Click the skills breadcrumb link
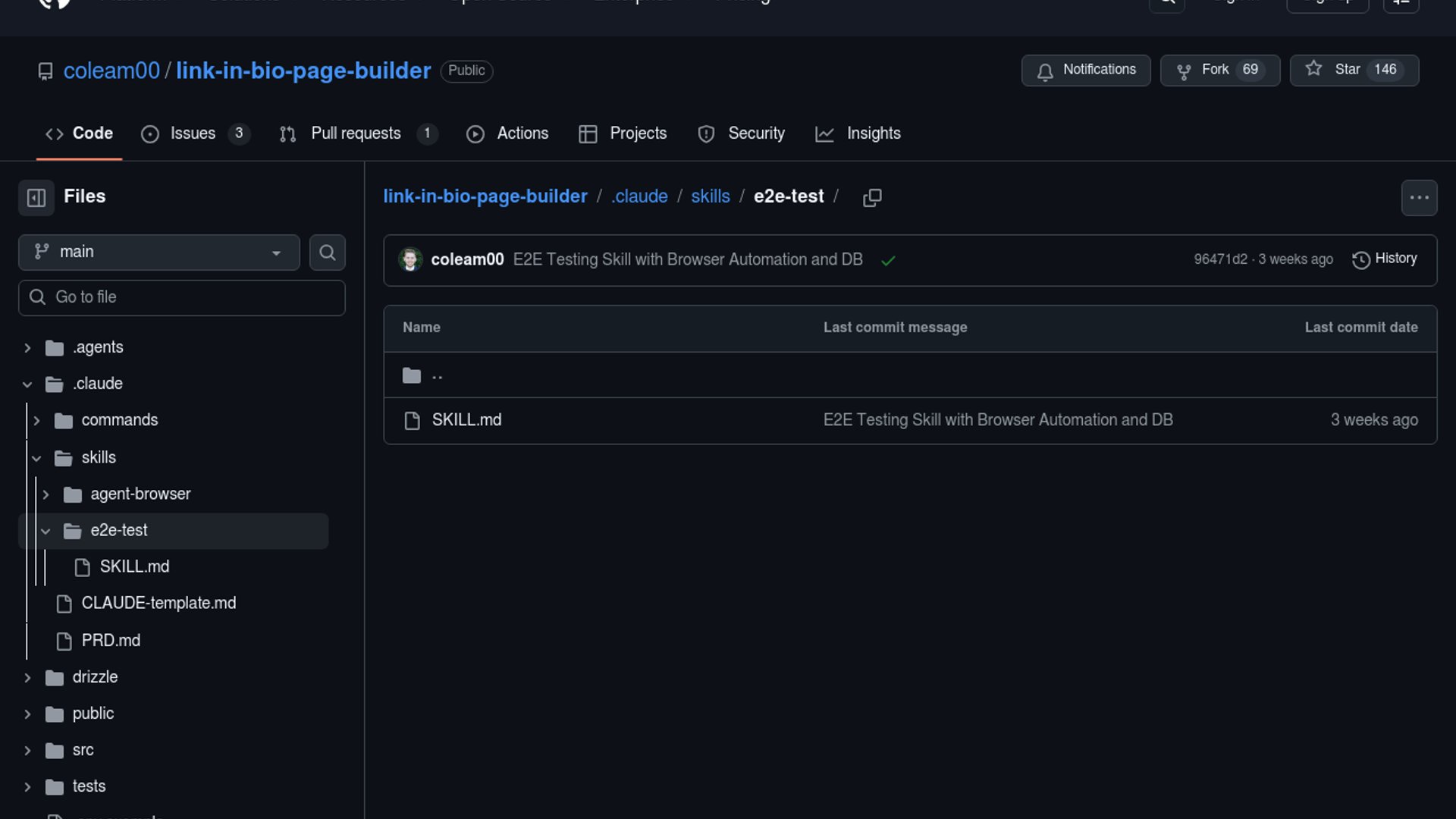This screenshot has height=819, width=1456. click(x=710, y=197)
